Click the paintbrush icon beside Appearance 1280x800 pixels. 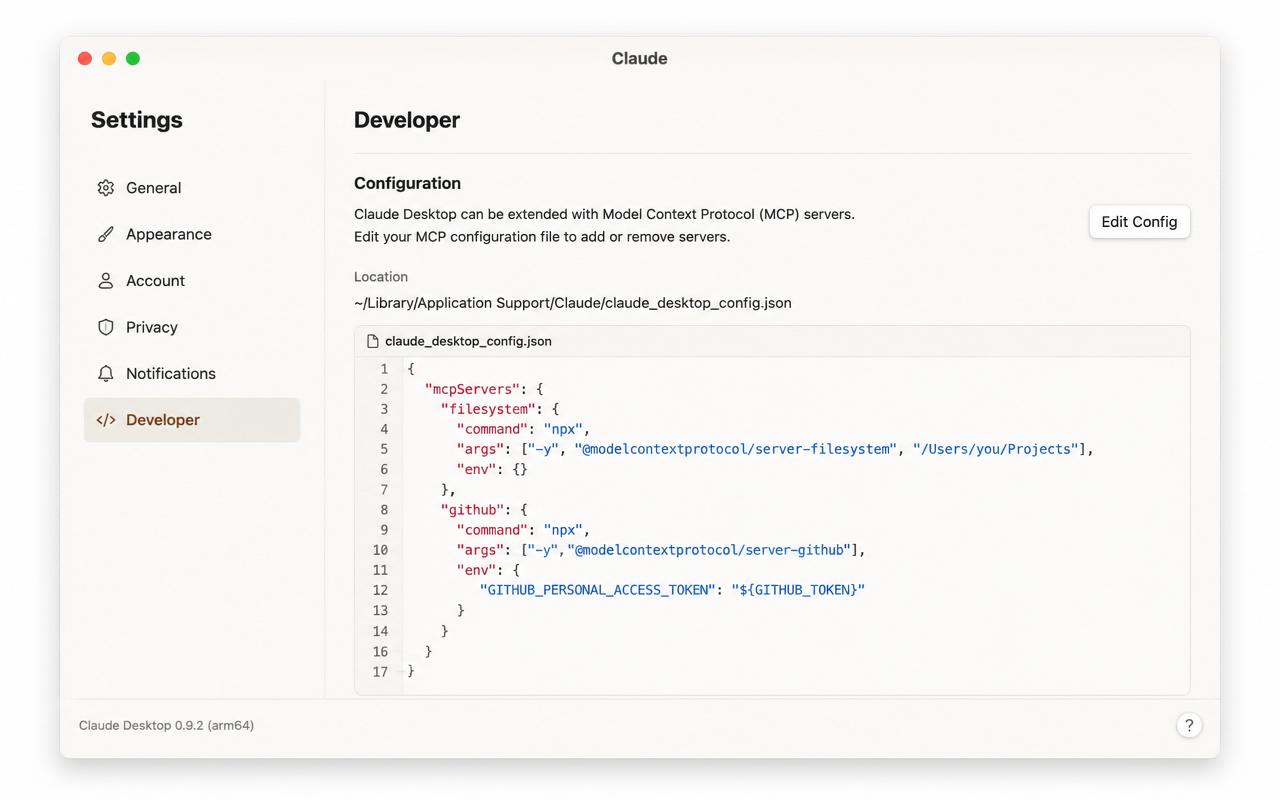[x=106, y=234]
